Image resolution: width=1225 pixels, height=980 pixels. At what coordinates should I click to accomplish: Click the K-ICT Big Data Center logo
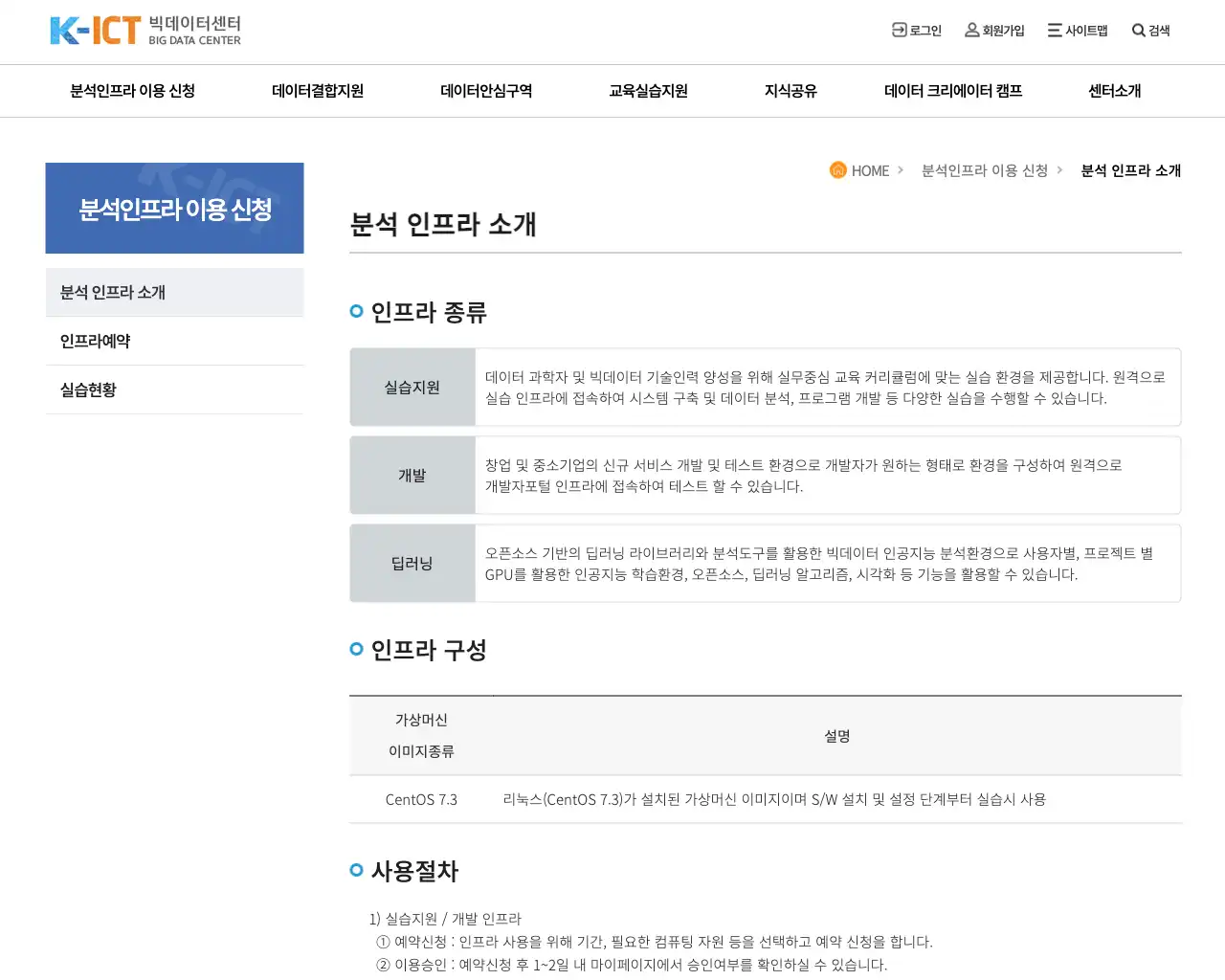click(145, 31)
